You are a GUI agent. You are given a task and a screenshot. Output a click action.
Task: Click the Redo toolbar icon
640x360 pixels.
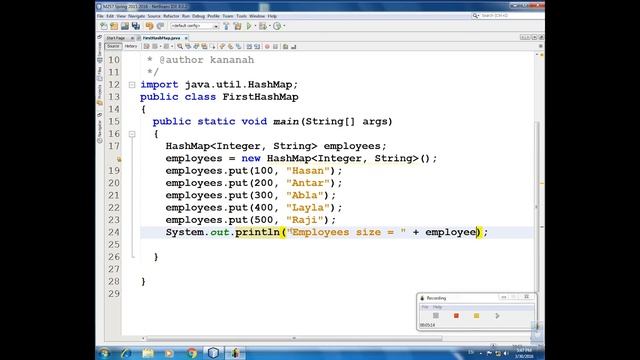(160, 26)
